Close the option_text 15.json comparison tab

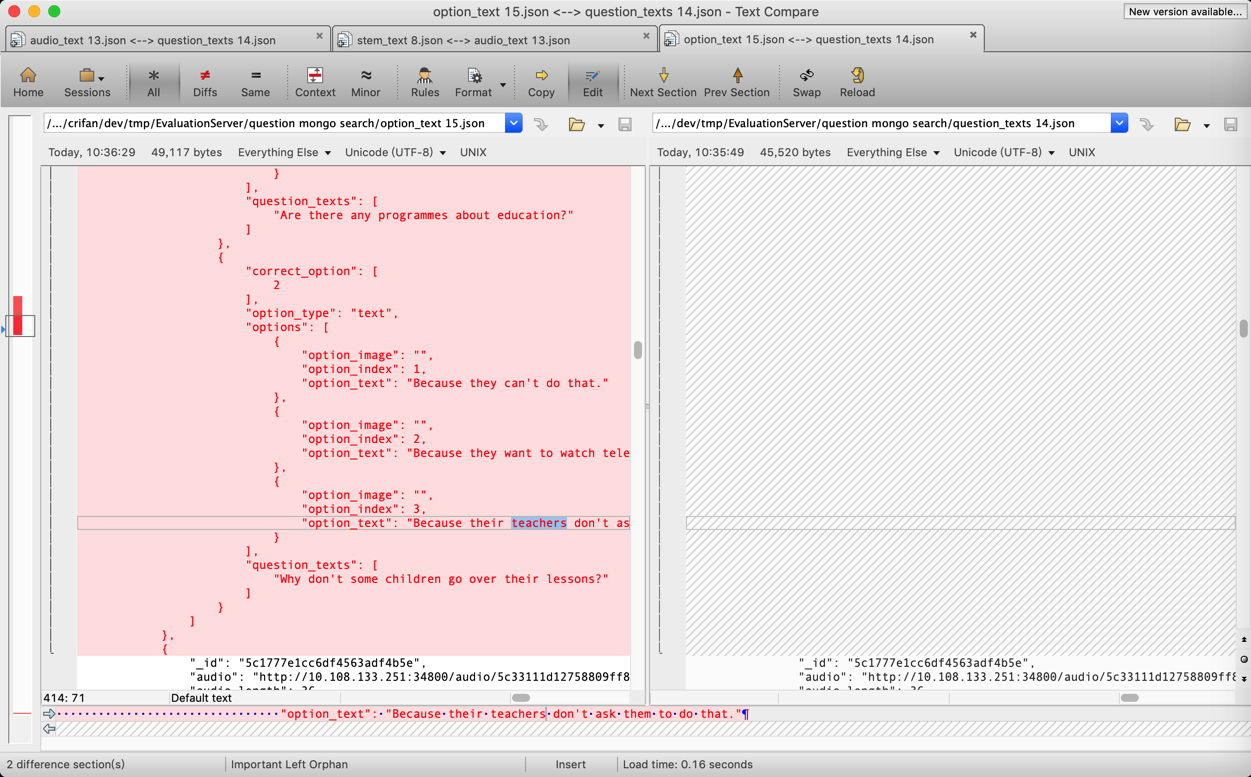pyautogui.click(x=973, y=35)
